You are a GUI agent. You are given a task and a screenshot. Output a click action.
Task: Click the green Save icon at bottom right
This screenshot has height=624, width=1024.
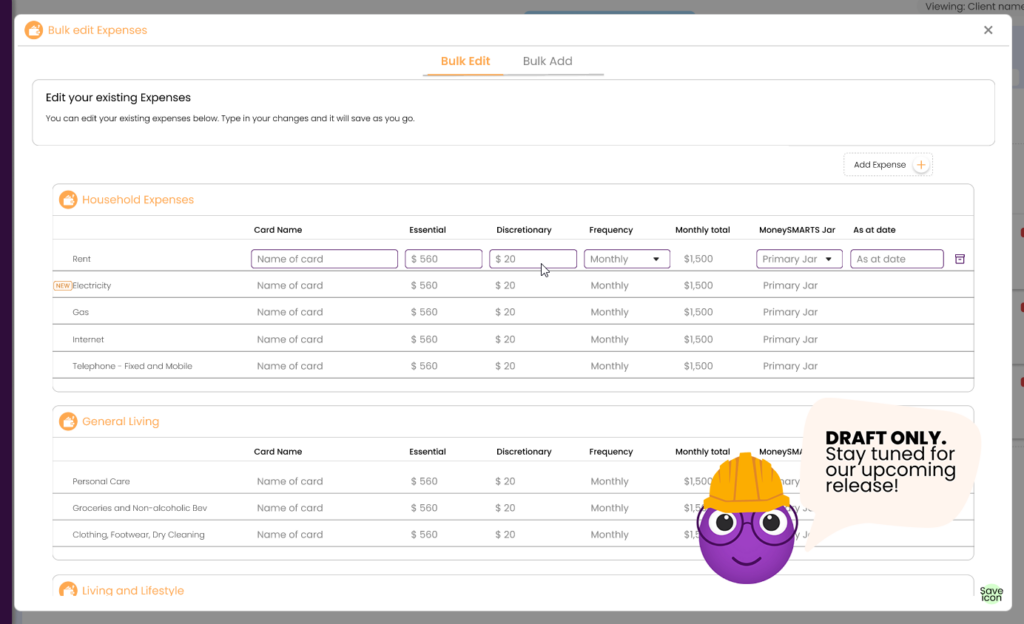[990, 593]
